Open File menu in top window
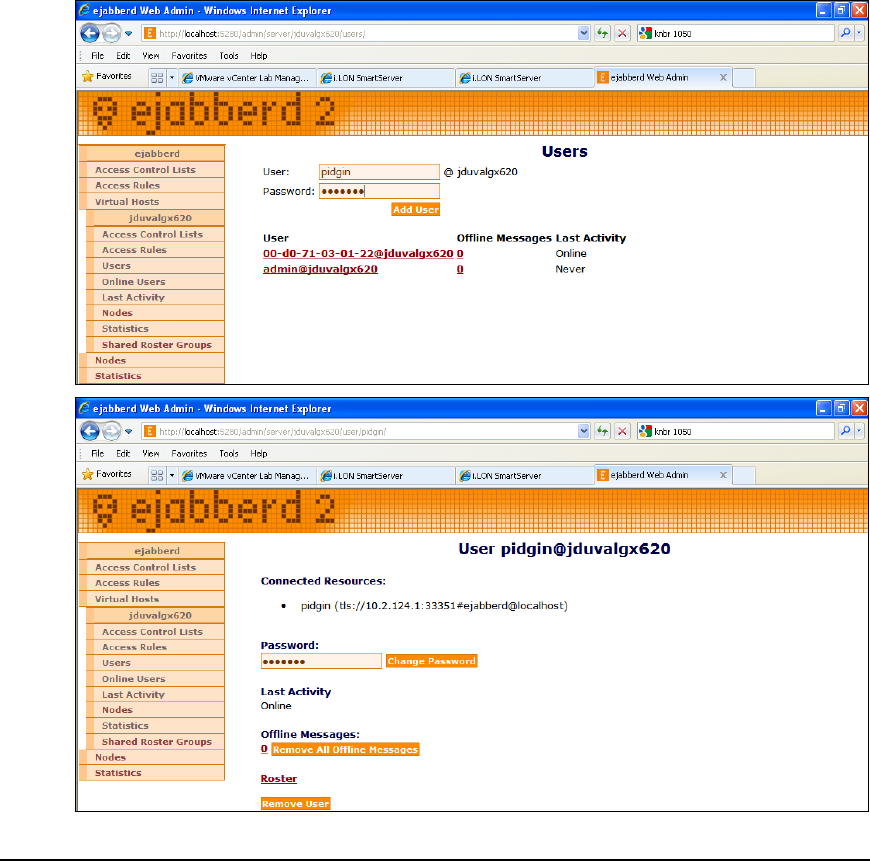870x861 pixels. pos(98,55)
